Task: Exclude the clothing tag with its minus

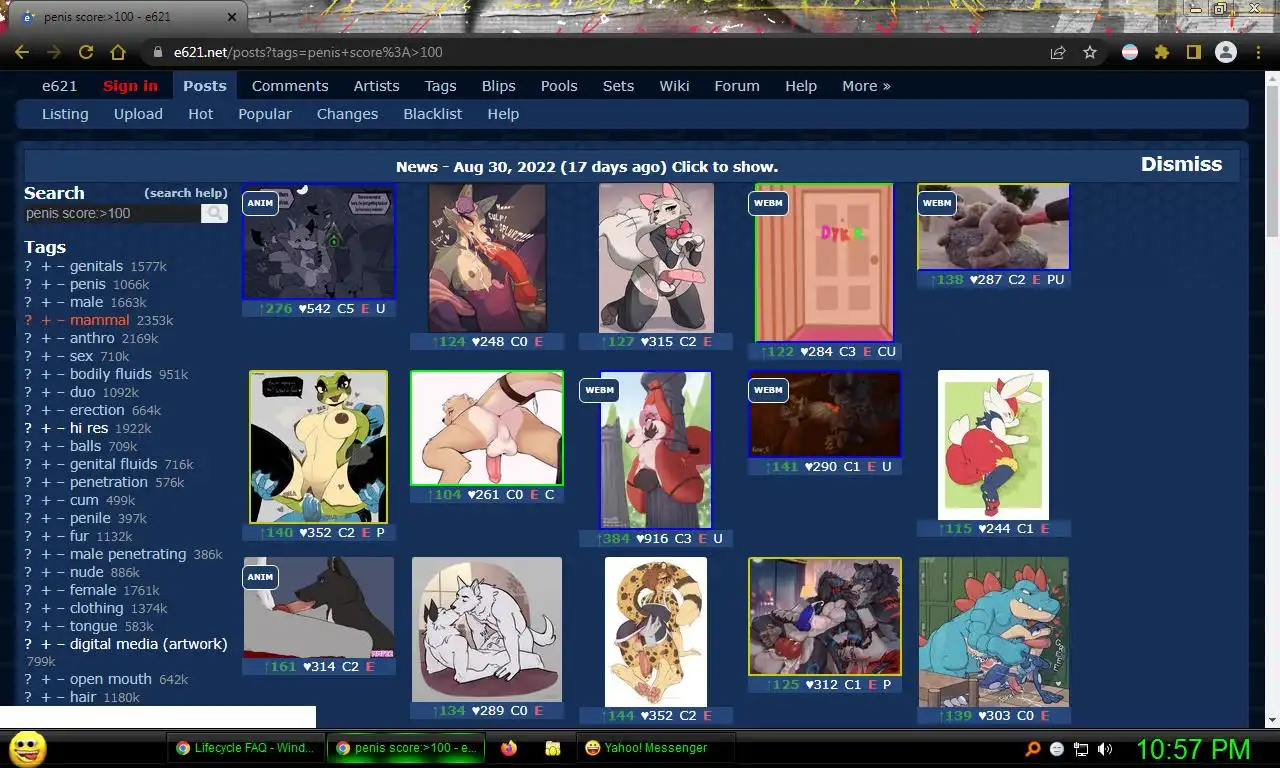Action: pos(61,608)
